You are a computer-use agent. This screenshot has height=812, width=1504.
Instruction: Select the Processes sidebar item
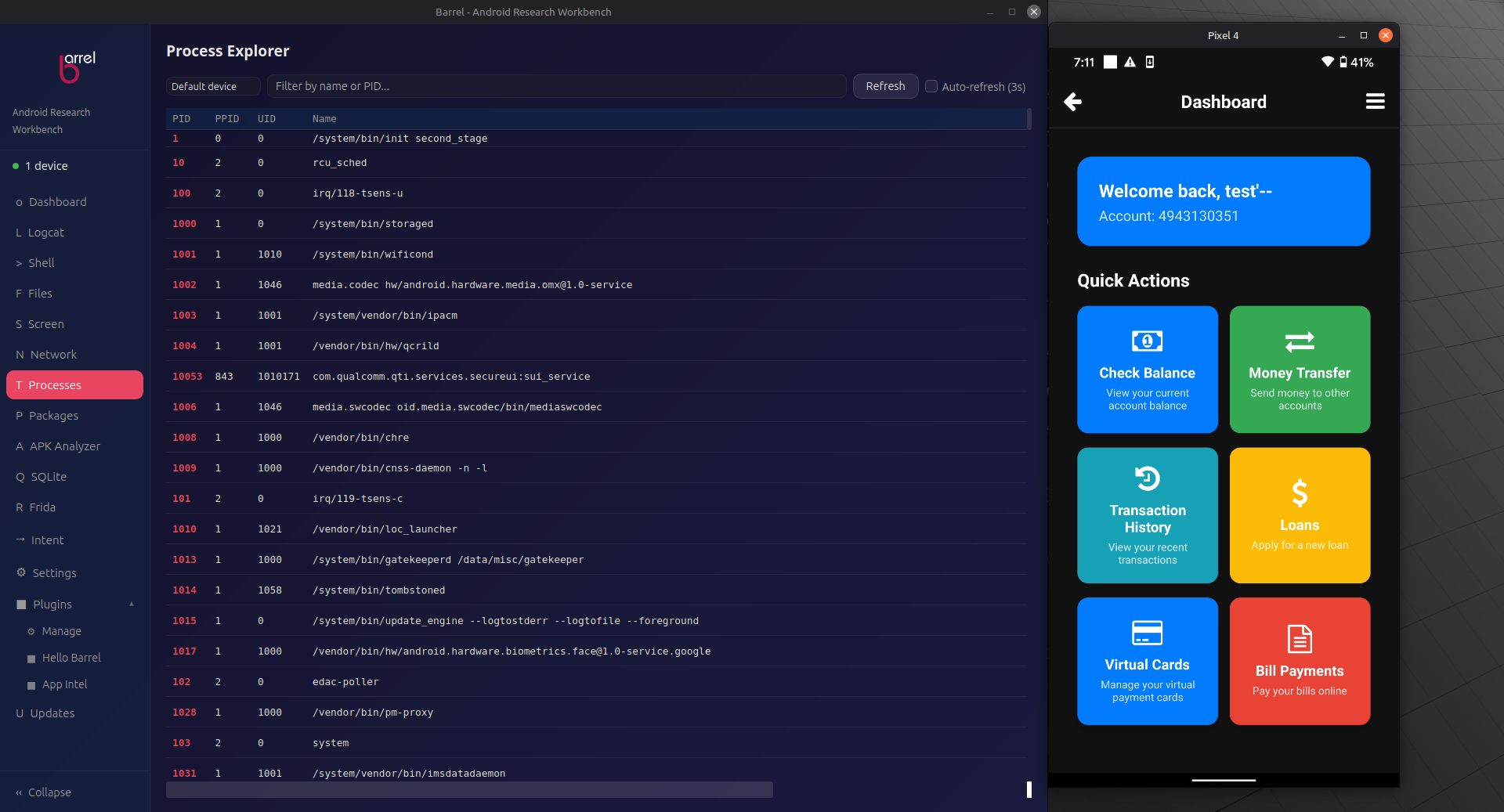pos(74,385)
